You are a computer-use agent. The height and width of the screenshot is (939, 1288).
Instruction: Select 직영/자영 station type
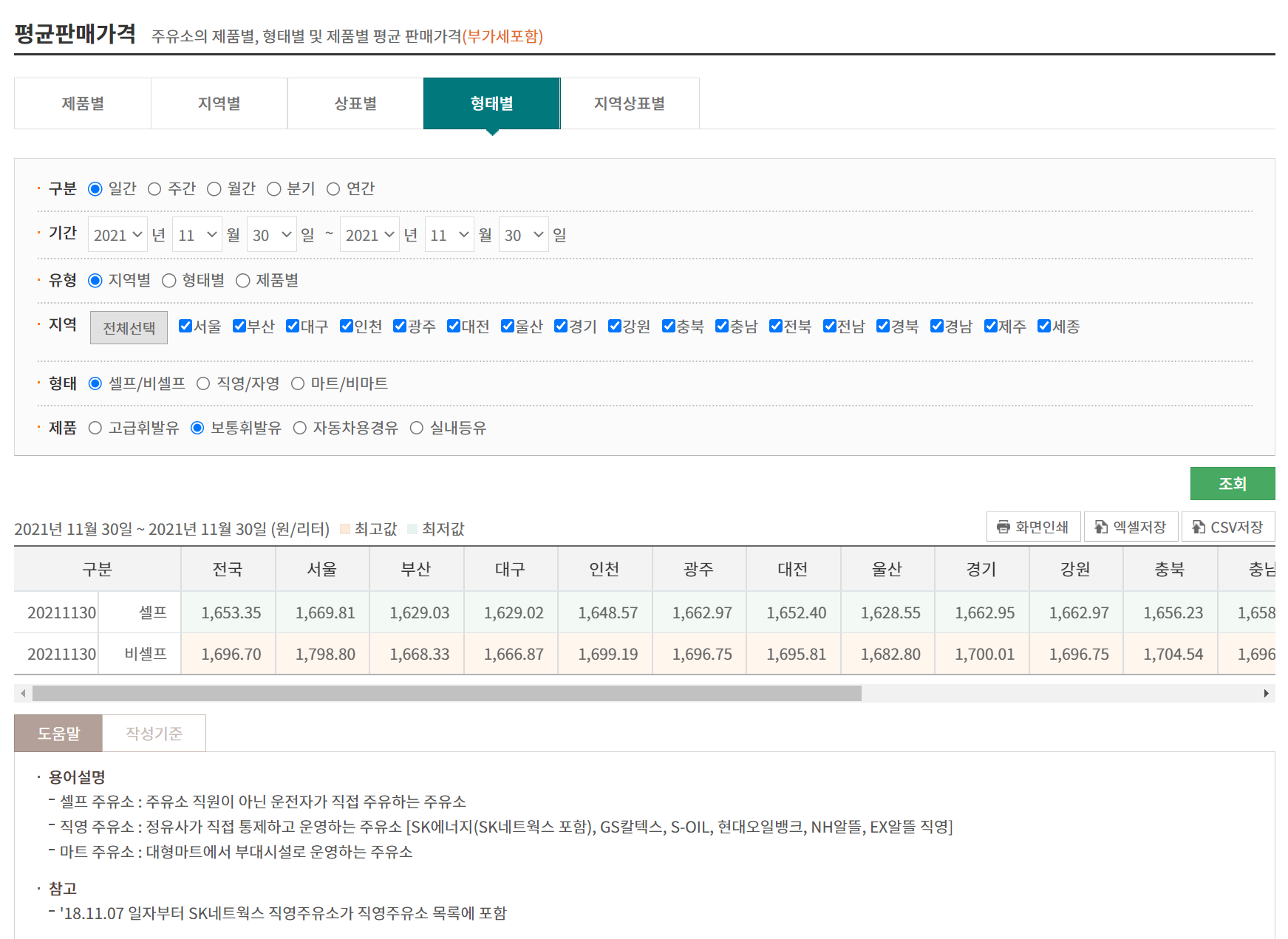point(203,383)
